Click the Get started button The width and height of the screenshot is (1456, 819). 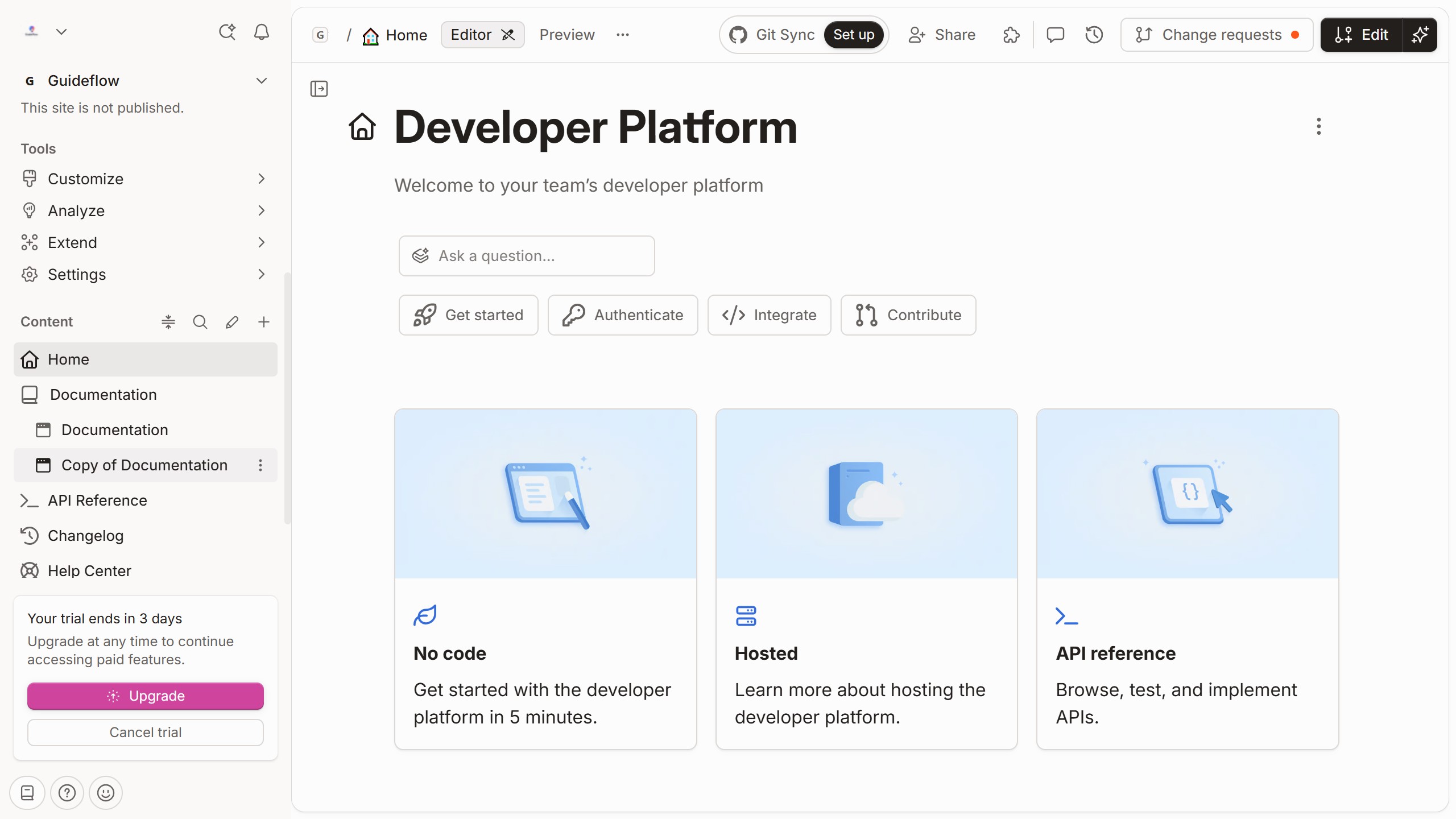tap(468, 315)
